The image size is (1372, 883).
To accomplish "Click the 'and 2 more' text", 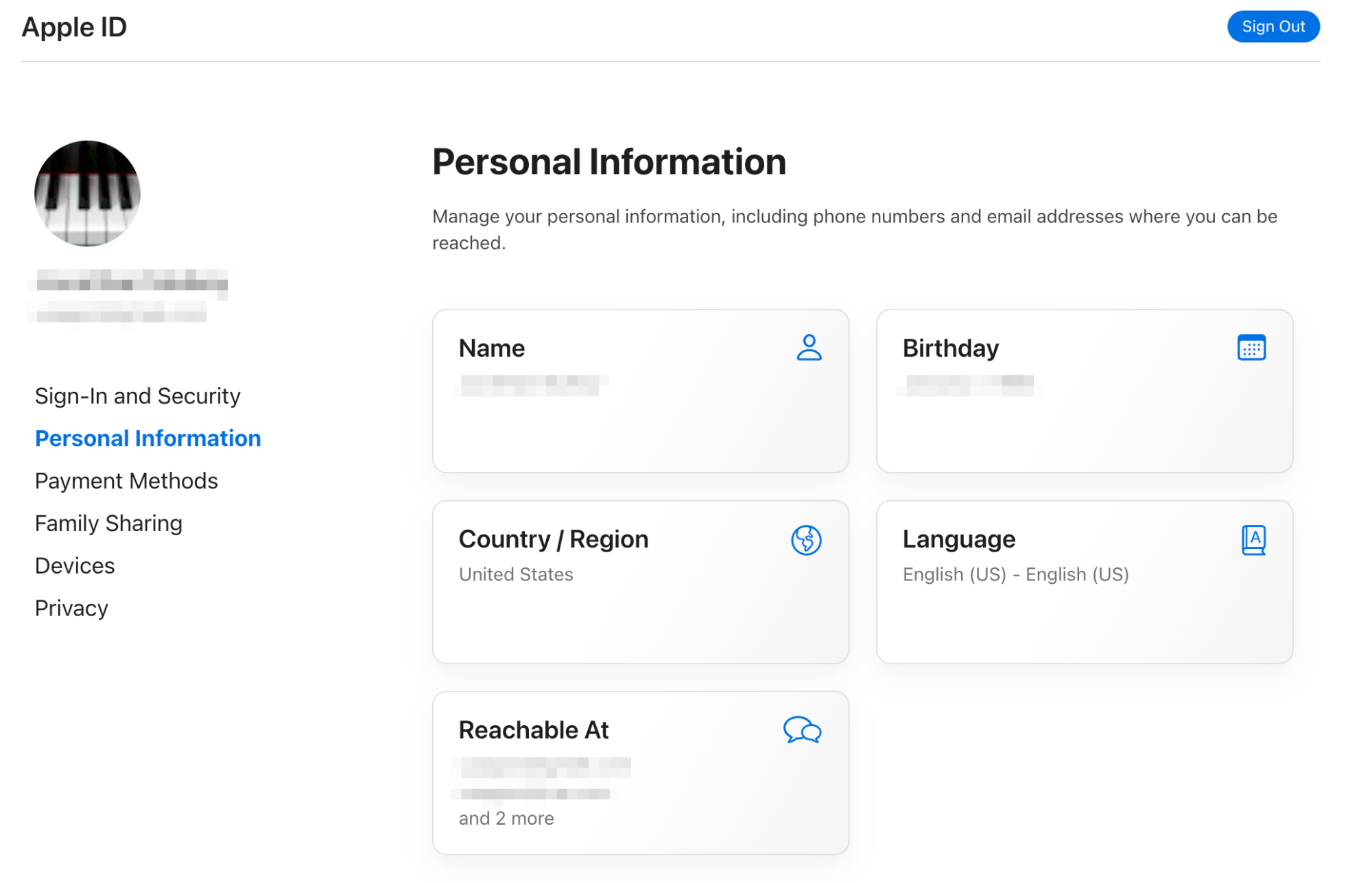I will (506, 819).
